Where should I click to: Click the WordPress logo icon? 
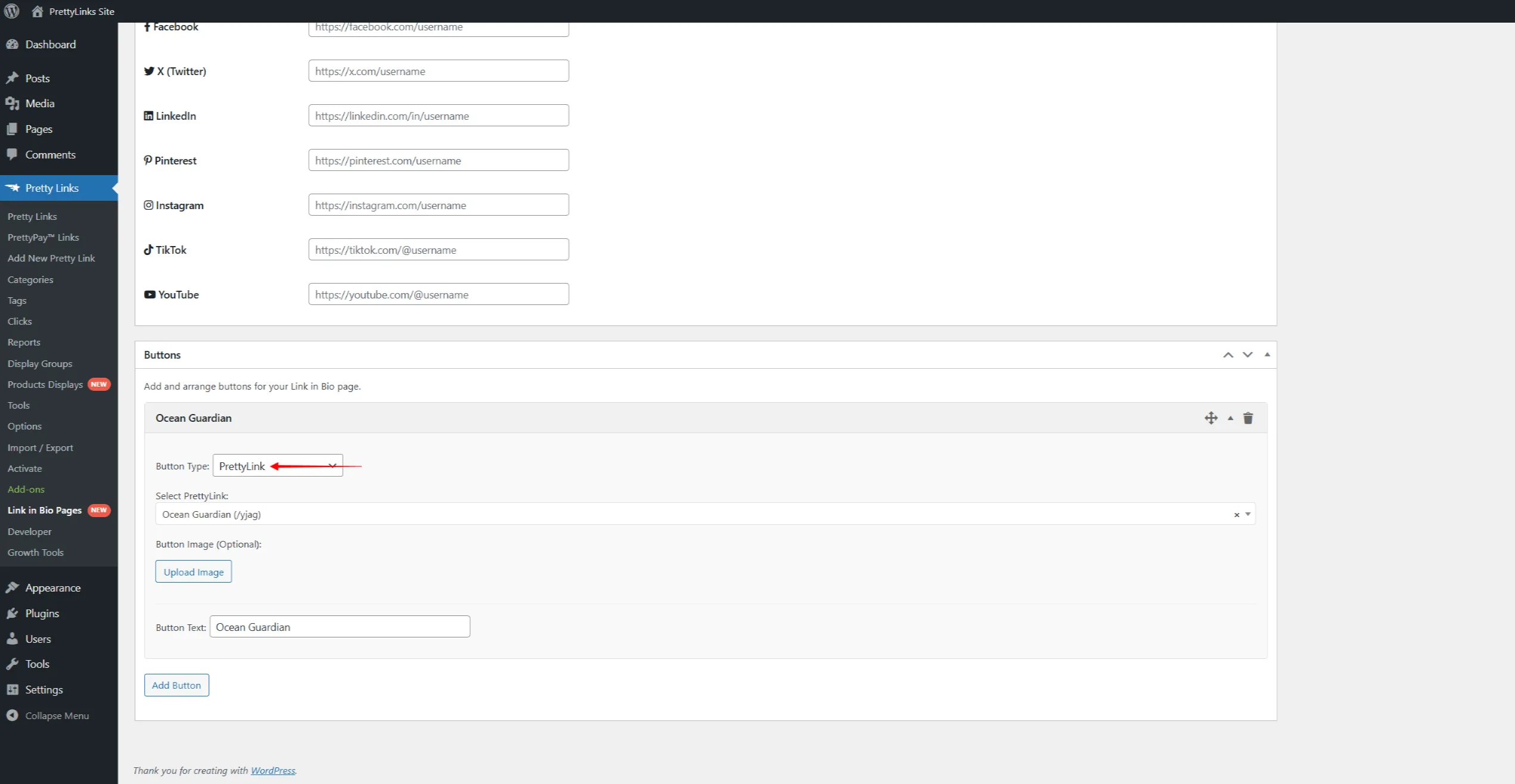pos(11,11)
